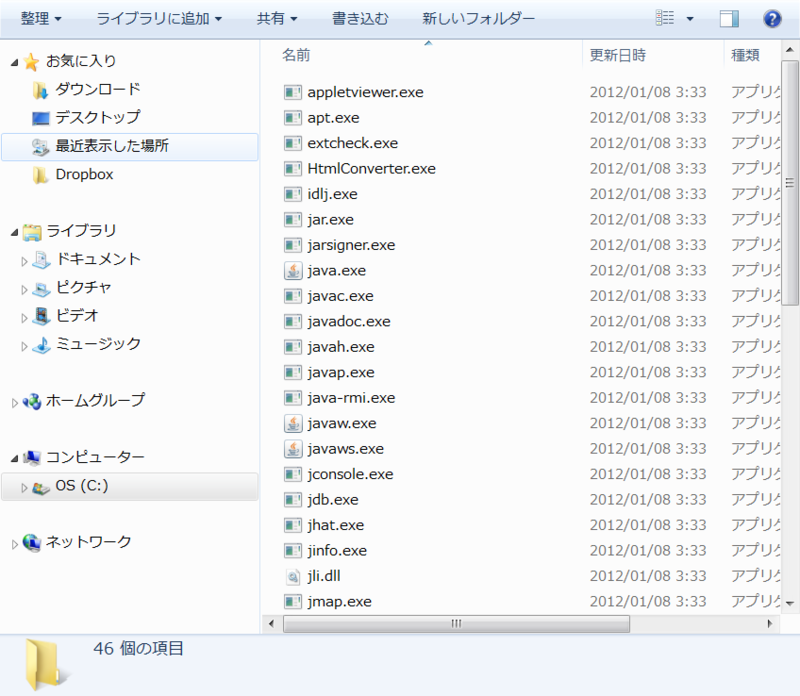This screenshot has width=800, height=696.
Task: Collapse the ライブラリ tree node
Action: tap(15, 233)
